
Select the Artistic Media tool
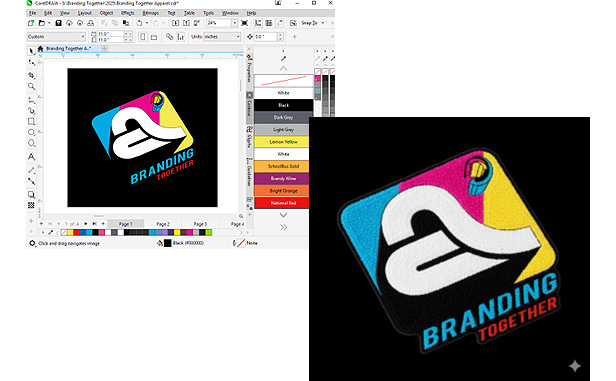pyautogui.click(x=31, y=111)
